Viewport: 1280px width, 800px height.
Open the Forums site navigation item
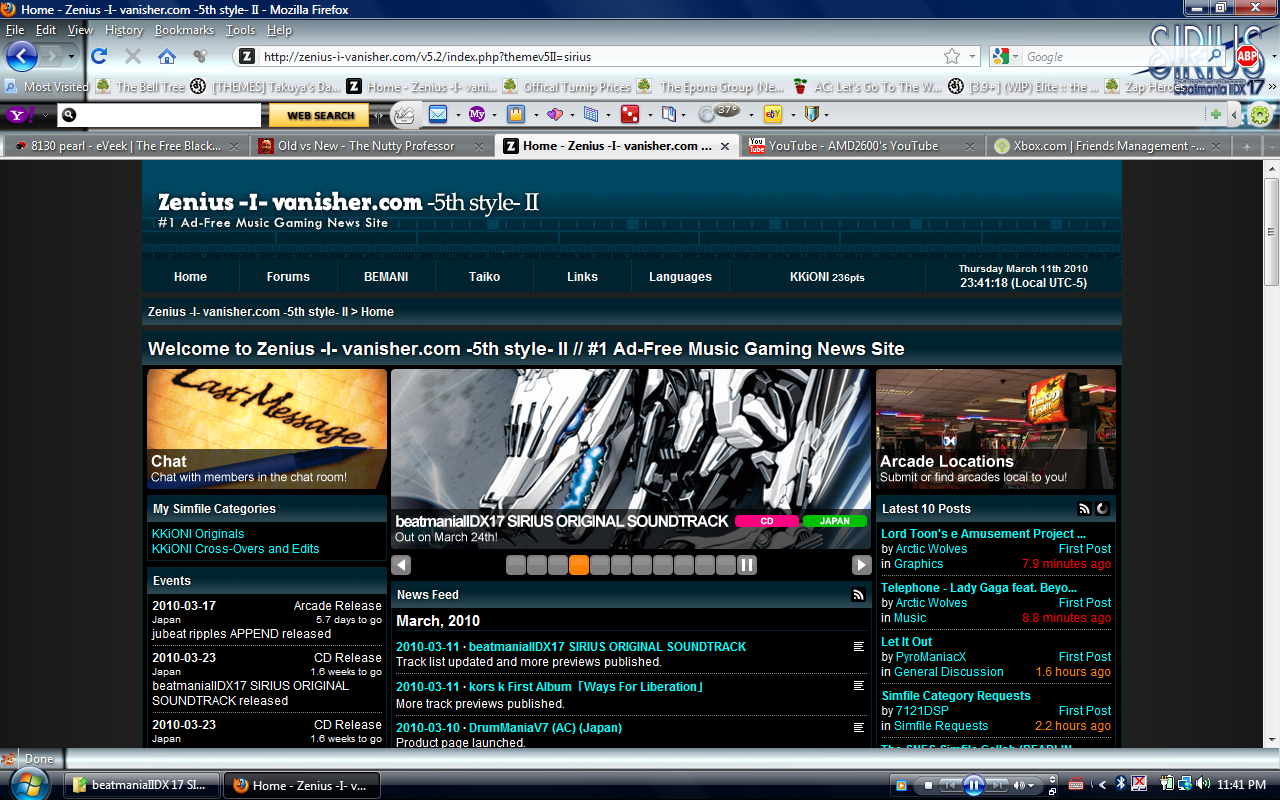288,277
